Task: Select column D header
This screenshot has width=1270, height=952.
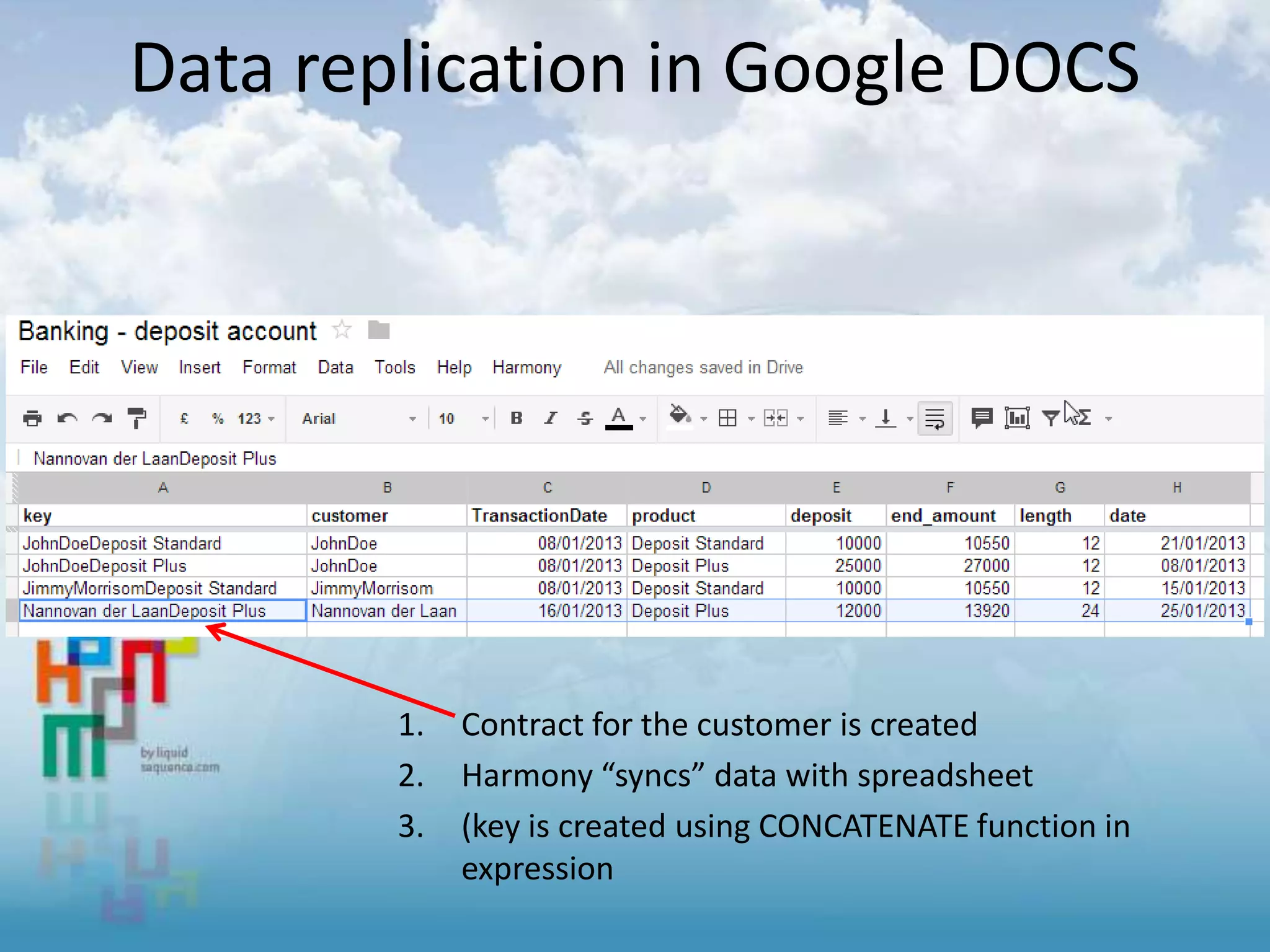Action: [x=706, y=488]
